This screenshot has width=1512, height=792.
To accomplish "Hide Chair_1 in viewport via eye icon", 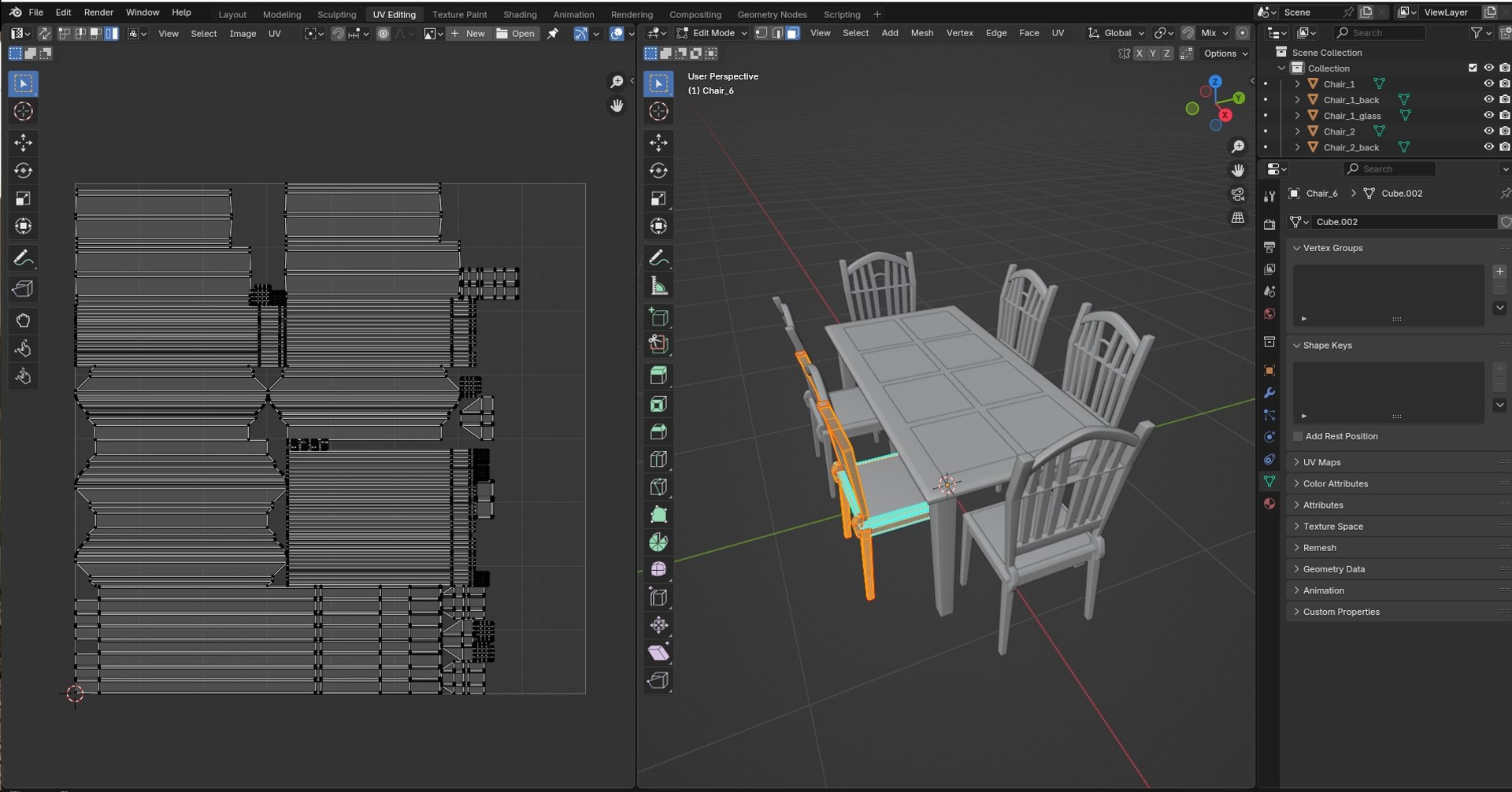I will (1488, 83).
